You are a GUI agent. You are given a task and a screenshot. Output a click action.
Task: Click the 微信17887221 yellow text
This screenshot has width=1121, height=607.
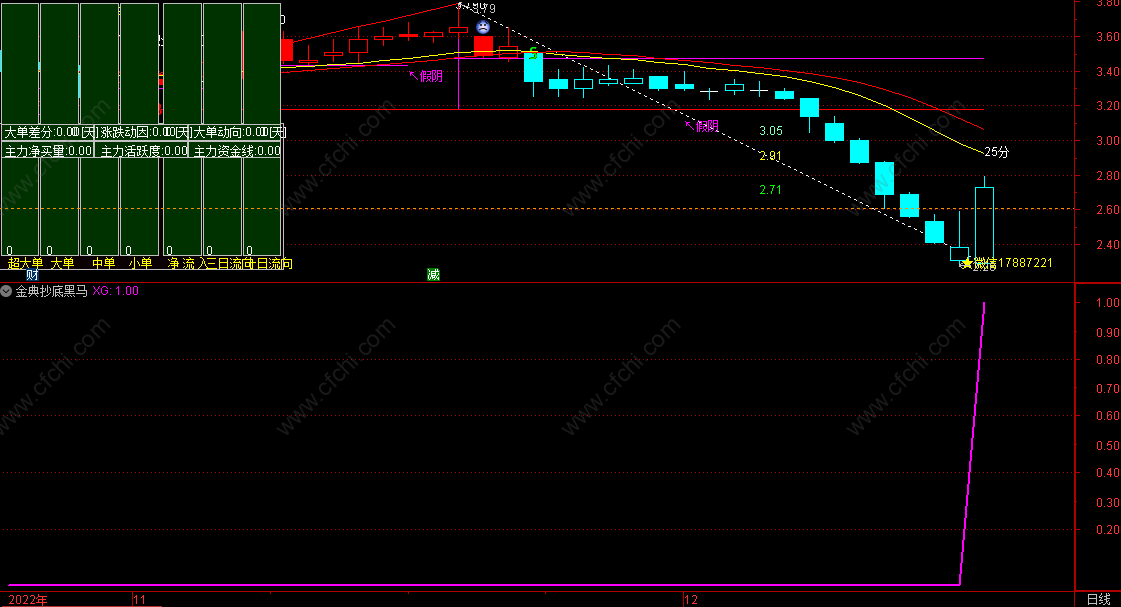1013,262
